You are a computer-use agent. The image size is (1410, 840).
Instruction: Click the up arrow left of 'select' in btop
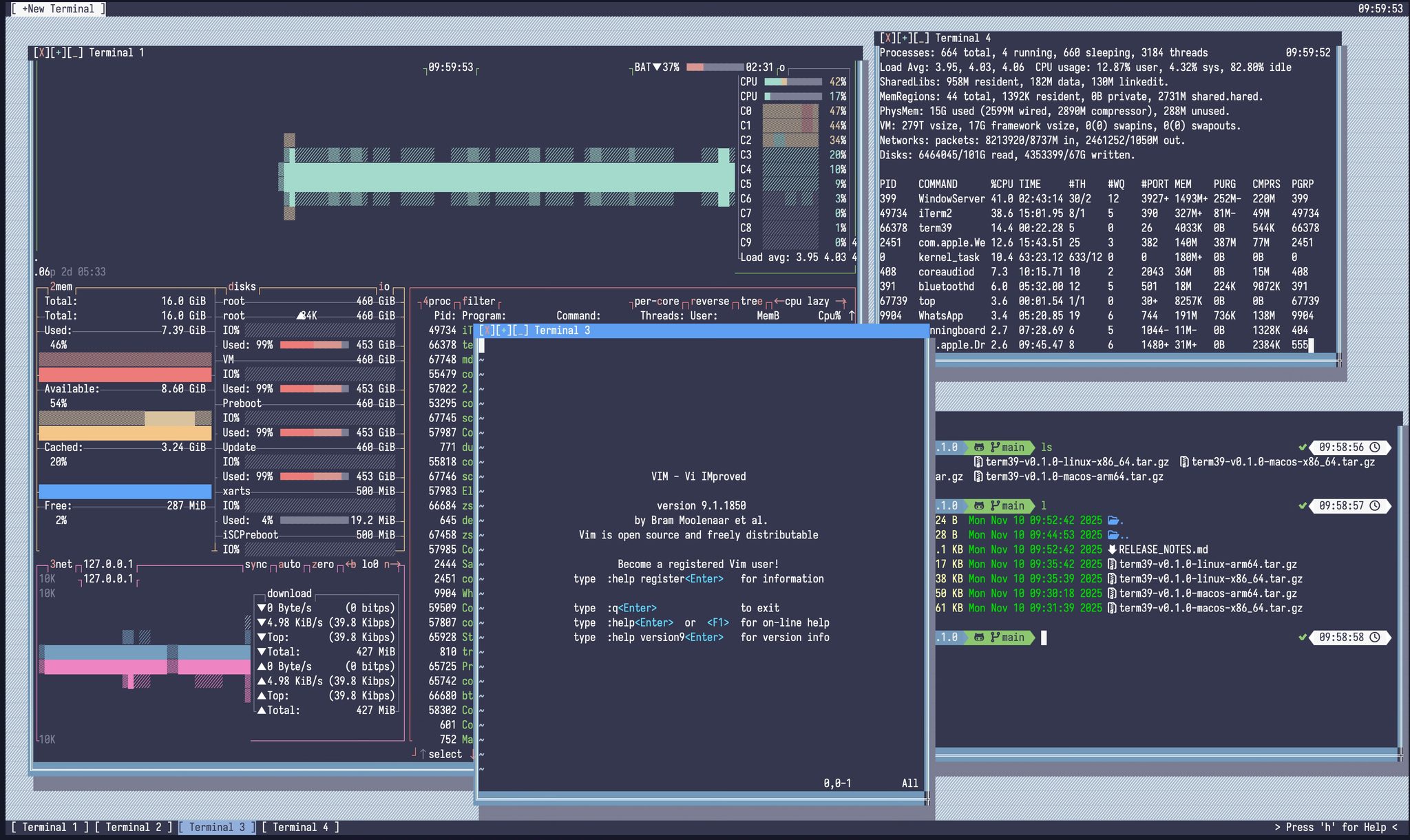tap(423, 755)
